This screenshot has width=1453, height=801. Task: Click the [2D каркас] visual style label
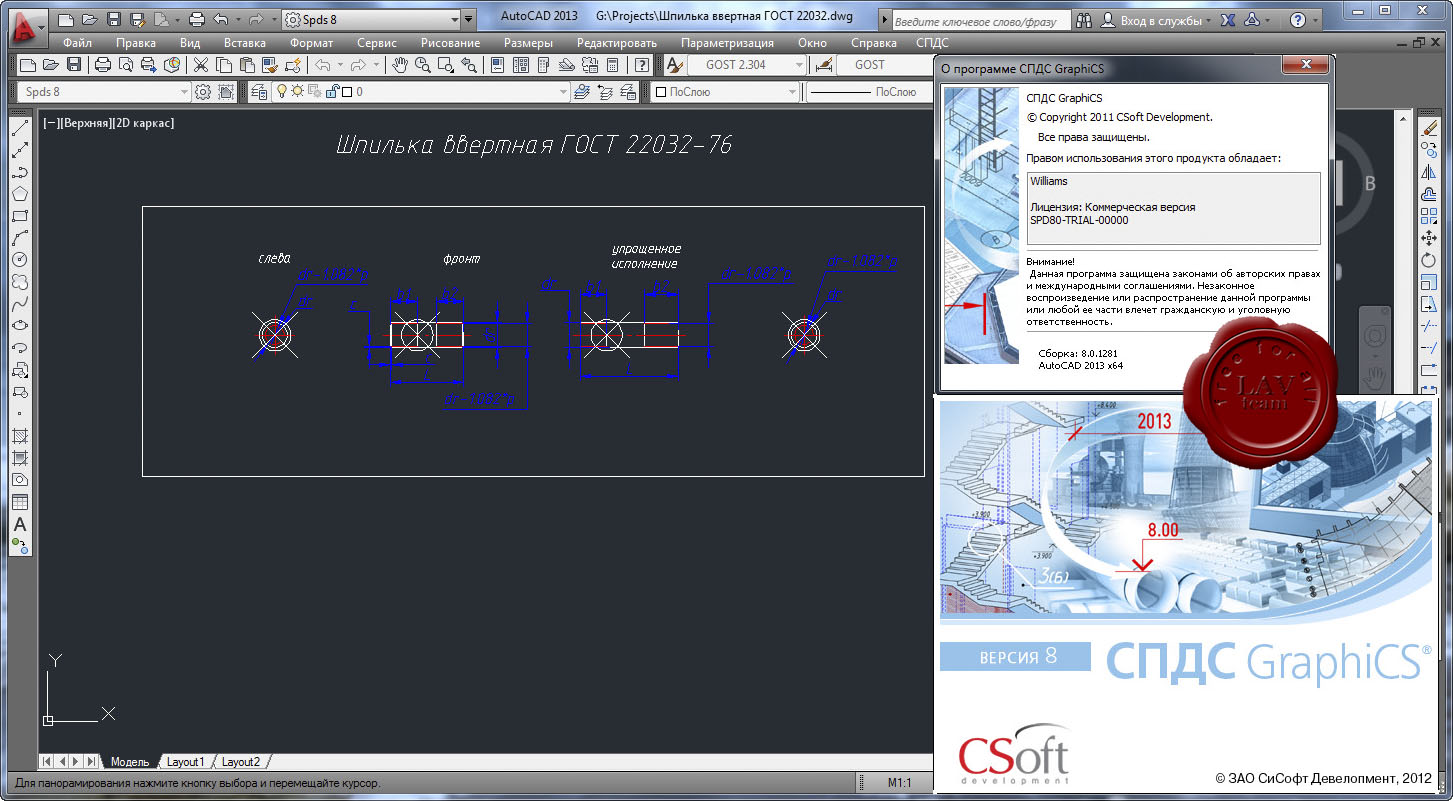143,123
